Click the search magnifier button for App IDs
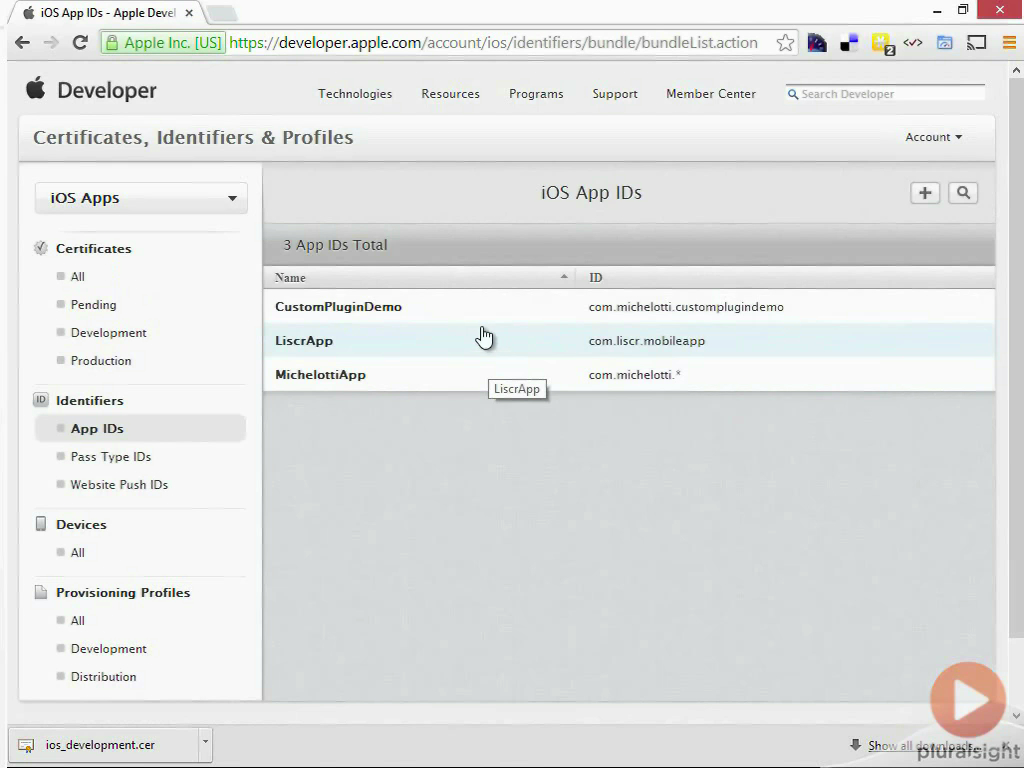Viewport: 1024px width, 768px height. [x=963, y=193]
